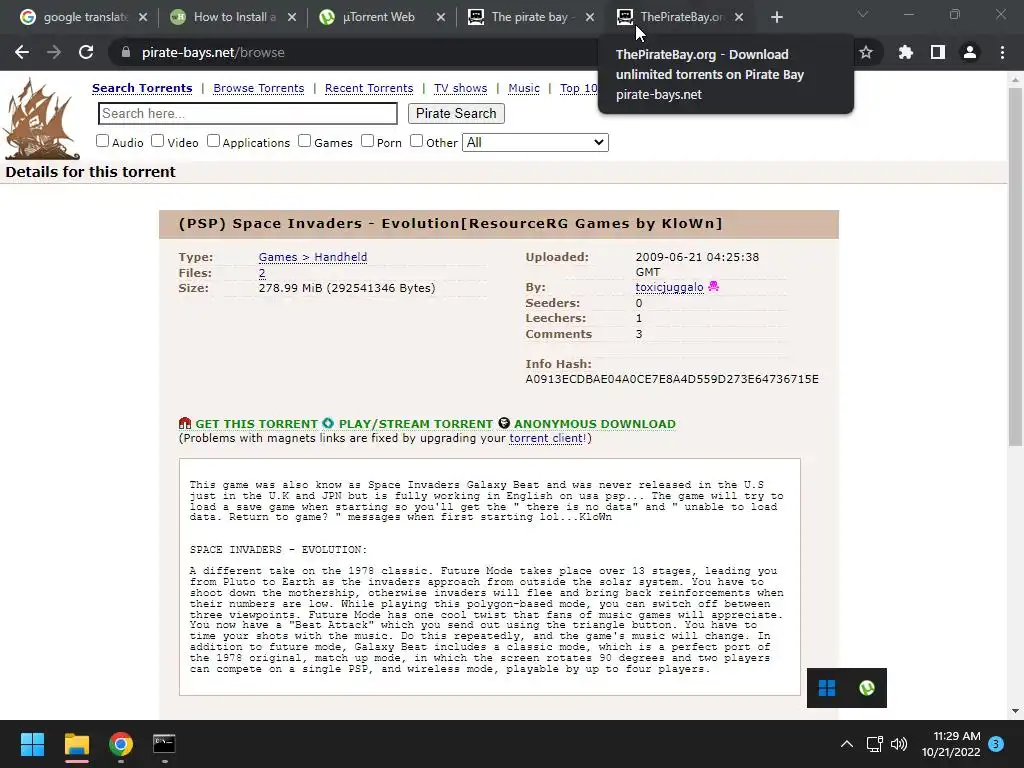
Task: Switch to the µTorrent Web tab
Action: 381,18
